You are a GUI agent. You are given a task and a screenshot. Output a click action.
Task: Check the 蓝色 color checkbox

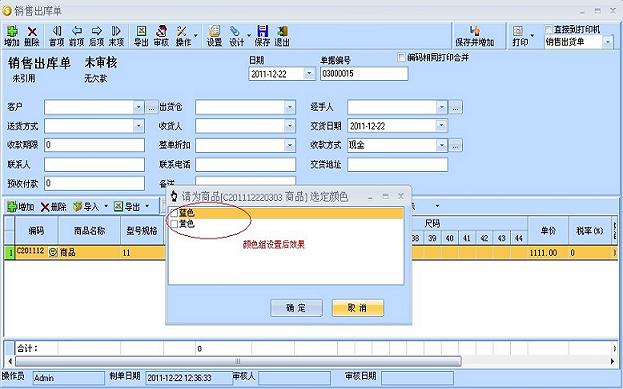(x=174, y=213)
